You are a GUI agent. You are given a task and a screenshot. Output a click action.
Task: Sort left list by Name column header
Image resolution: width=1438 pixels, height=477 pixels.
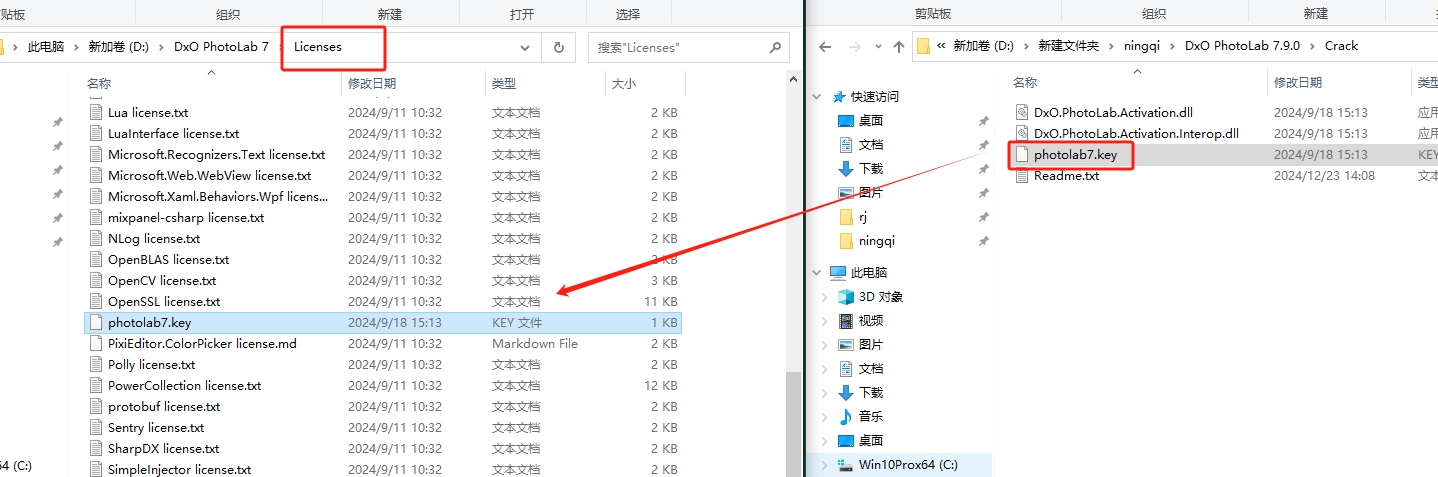coord(99,84)
